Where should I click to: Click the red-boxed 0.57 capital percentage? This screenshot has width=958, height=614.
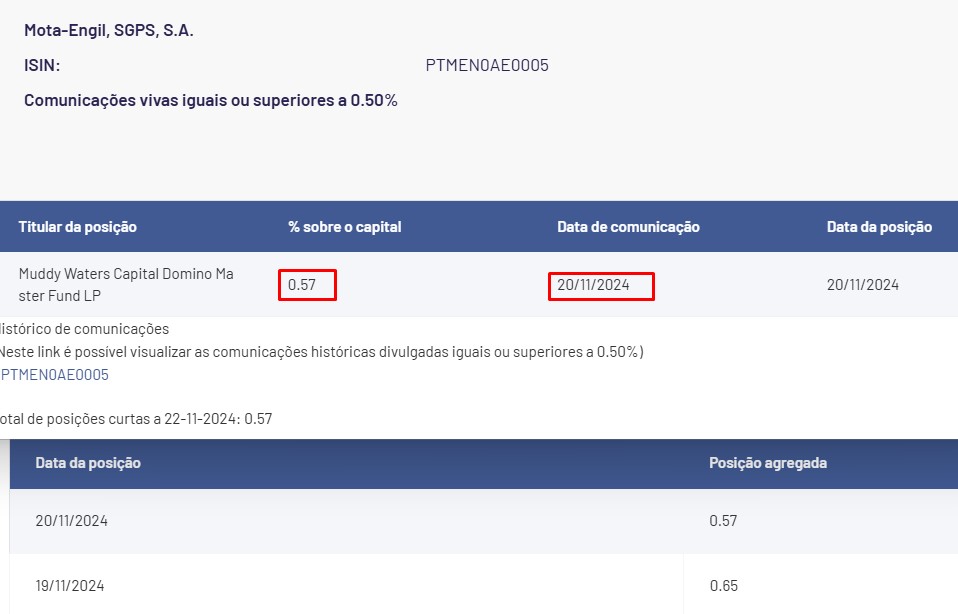tap(303, 285)
